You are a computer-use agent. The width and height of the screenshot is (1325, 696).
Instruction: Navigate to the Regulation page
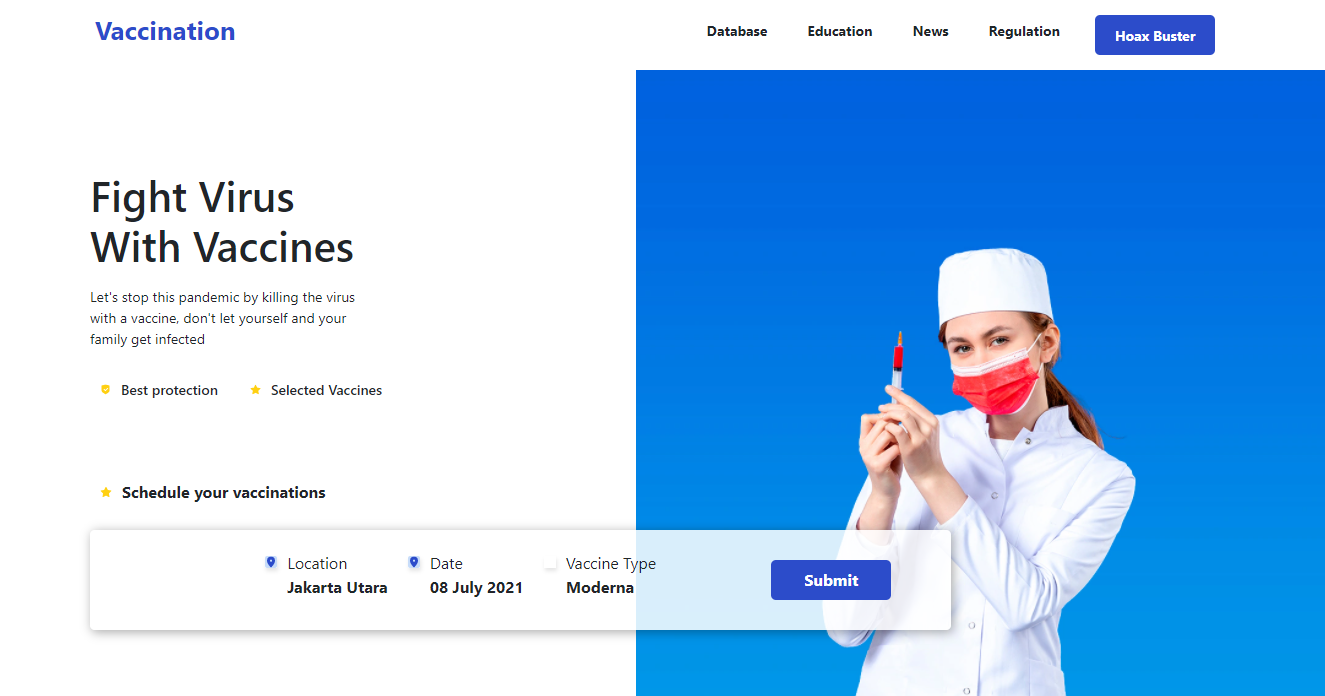(x=1024, y=31)
